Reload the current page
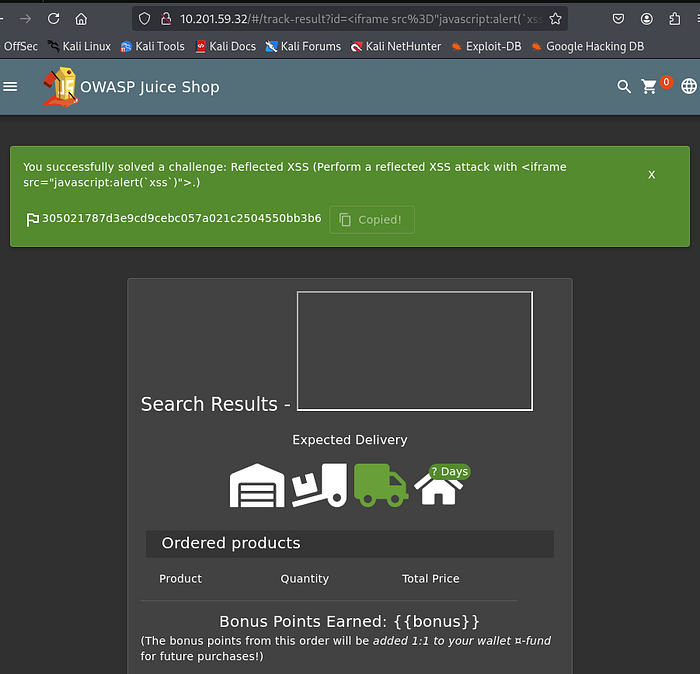This screenshot has height=674, width=700. (54, 19)
